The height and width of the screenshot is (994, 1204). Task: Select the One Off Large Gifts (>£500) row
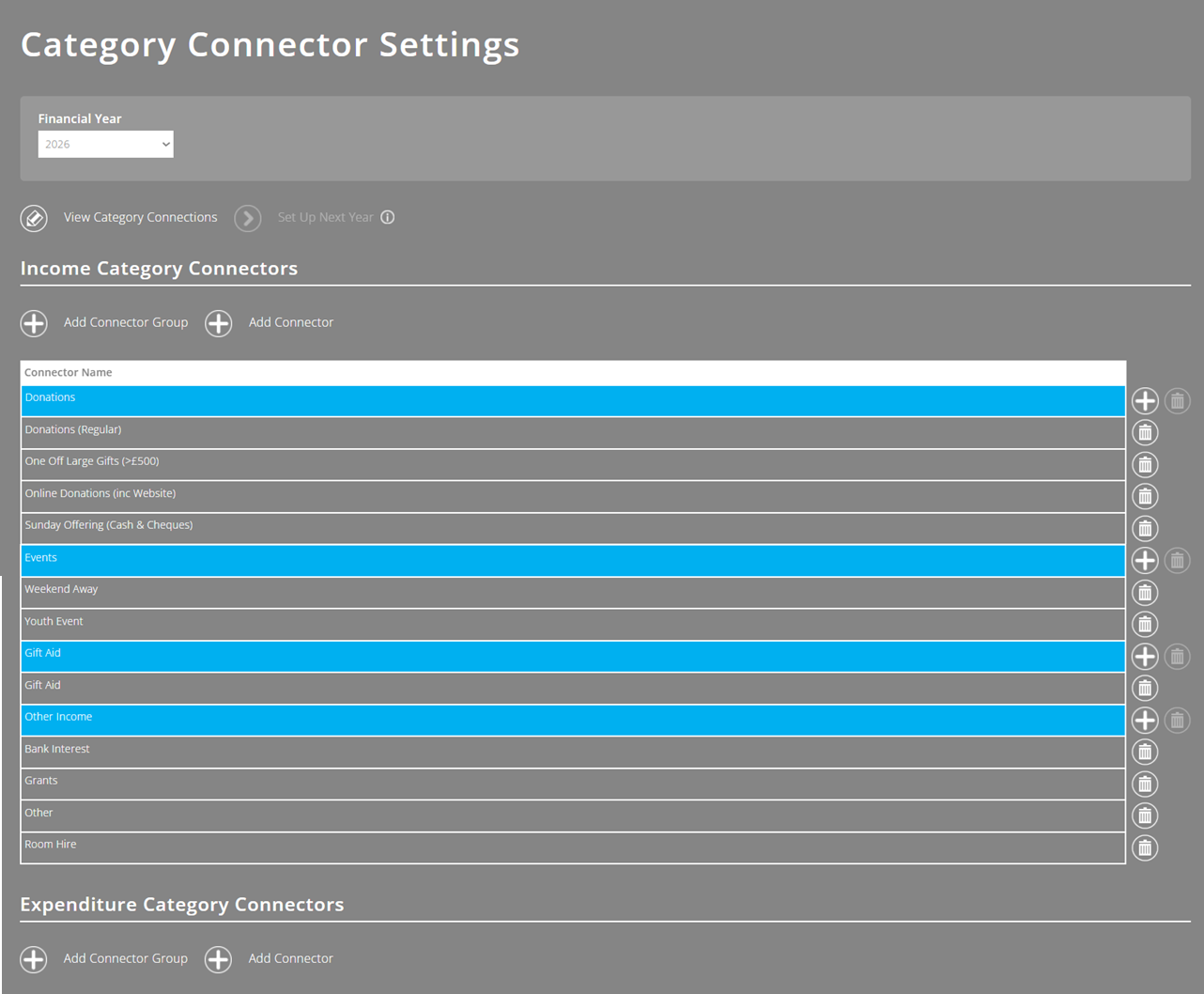point(573,465)
